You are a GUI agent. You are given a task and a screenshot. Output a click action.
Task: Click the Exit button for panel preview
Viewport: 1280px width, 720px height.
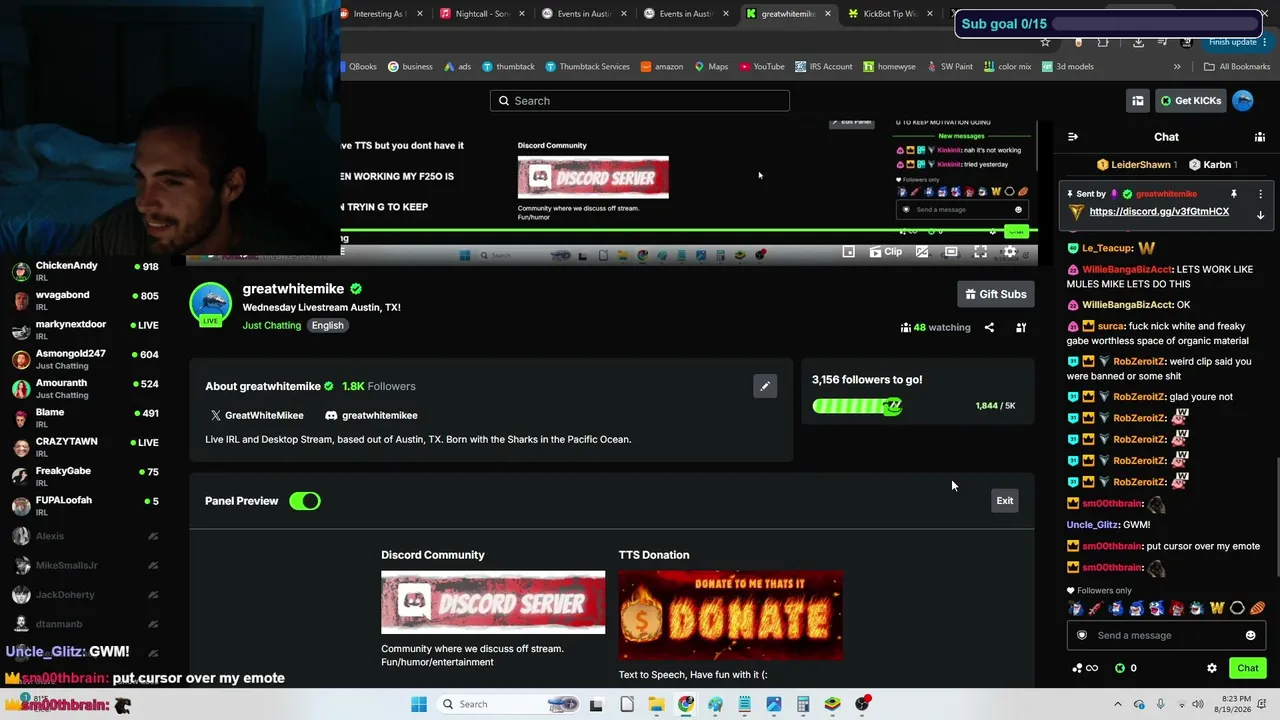1005,501
